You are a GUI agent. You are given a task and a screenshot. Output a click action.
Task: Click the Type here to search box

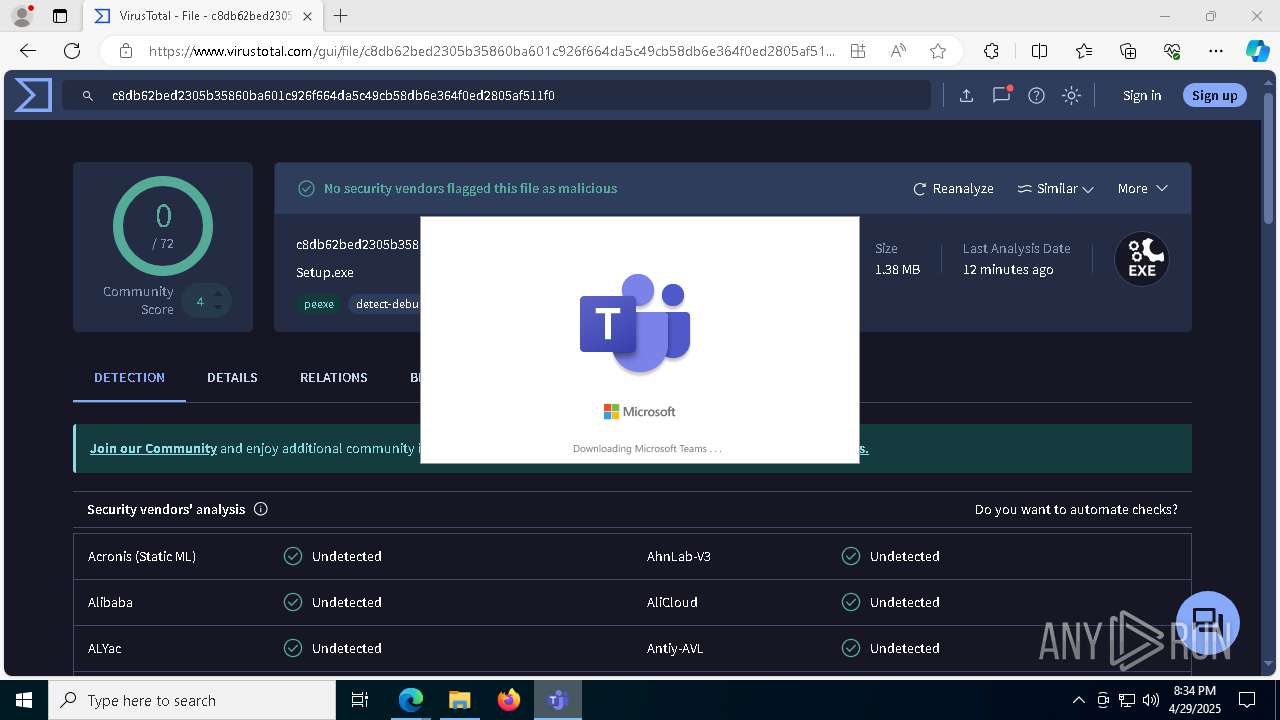[192, 700]
